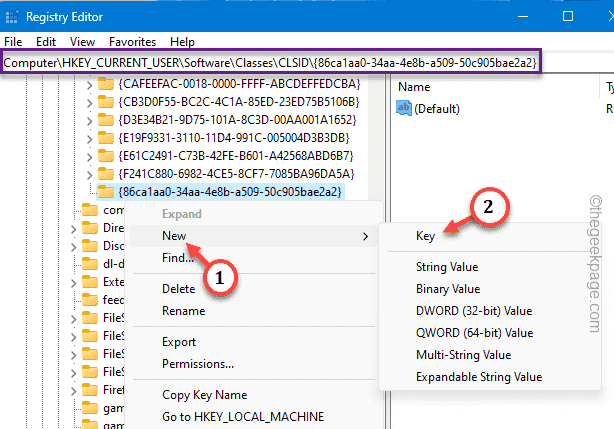The image size is (614, 429).
Task: Click folder icon of {F241C880-6982-4CE5-8CF7-7085BA96DA5A}
Action: (x=106, y=173)
